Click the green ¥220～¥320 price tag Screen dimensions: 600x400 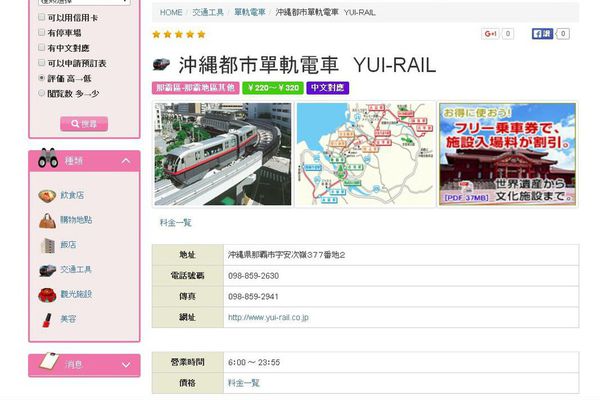[x=273, y=88]
